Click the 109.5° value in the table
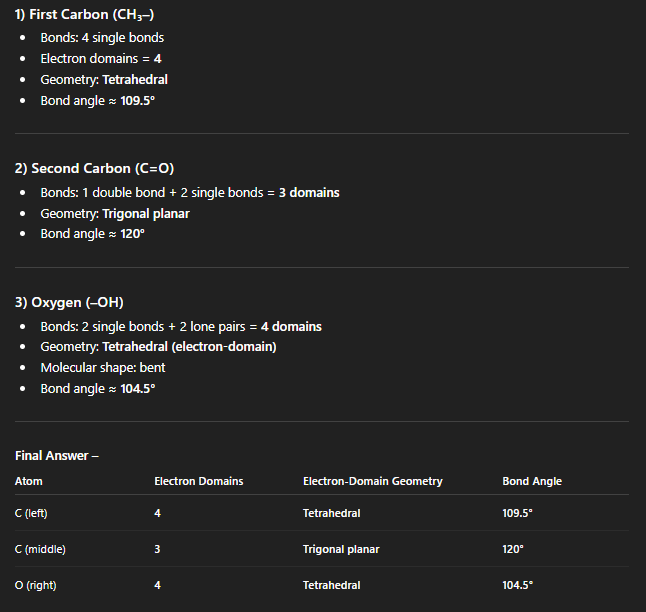646x612 pixels. click(517, 513)
